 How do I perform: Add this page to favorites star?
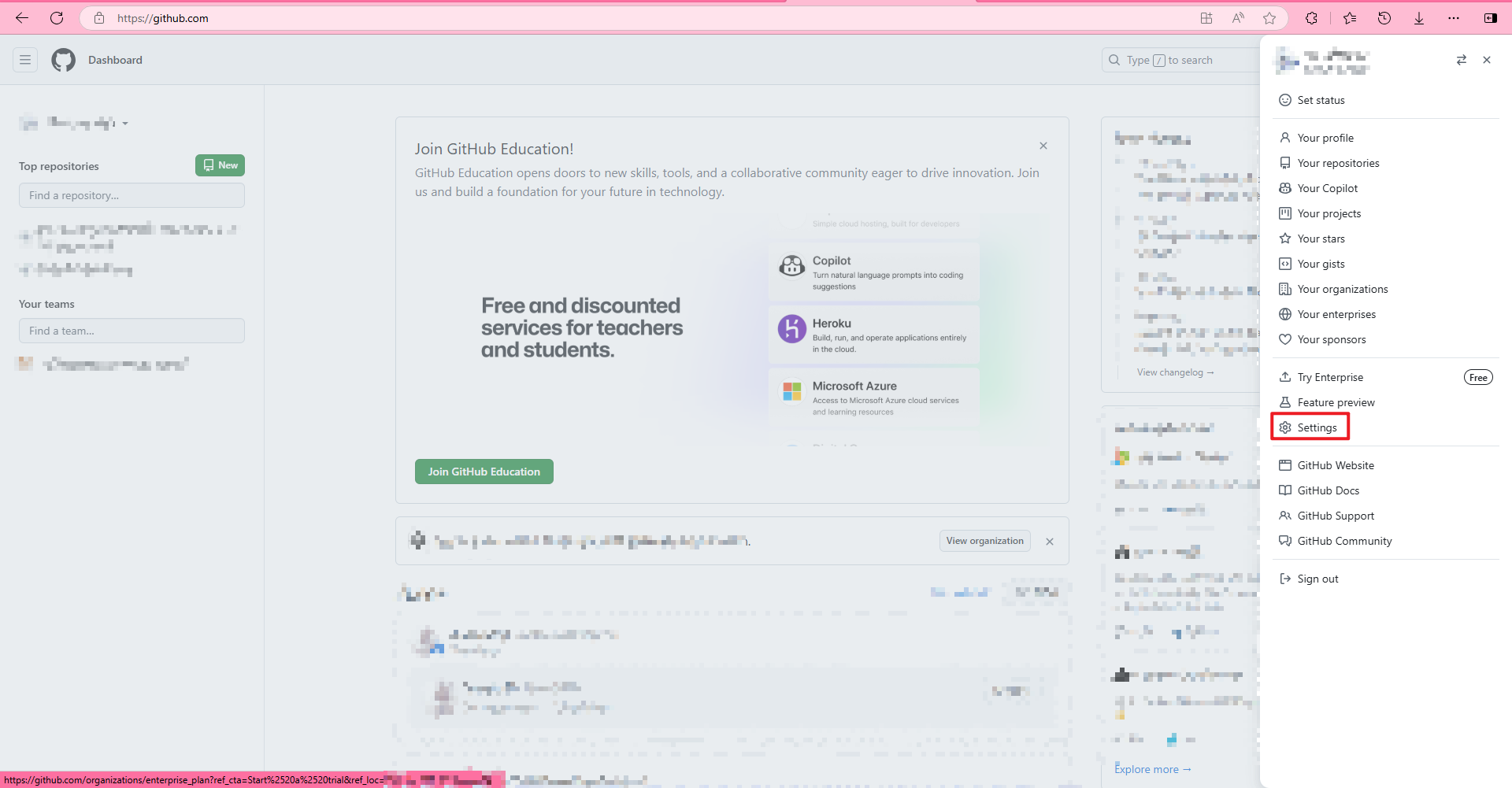1269,18
